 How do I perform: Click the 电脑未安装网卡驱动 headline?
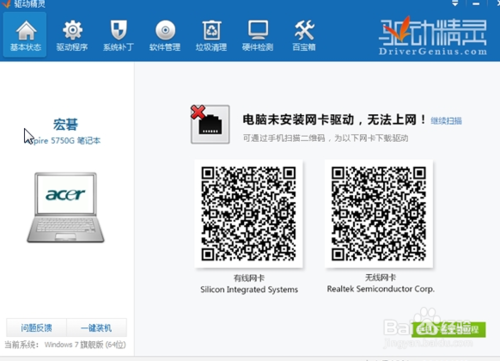coord(334,120)
